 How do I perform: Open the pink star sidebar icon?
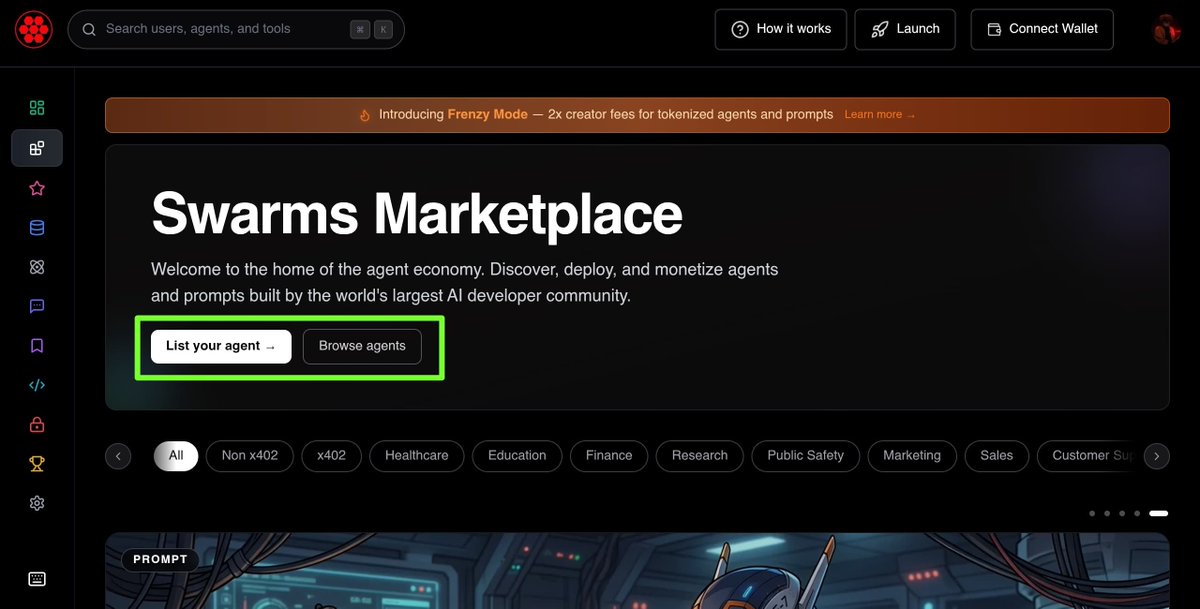37,188
